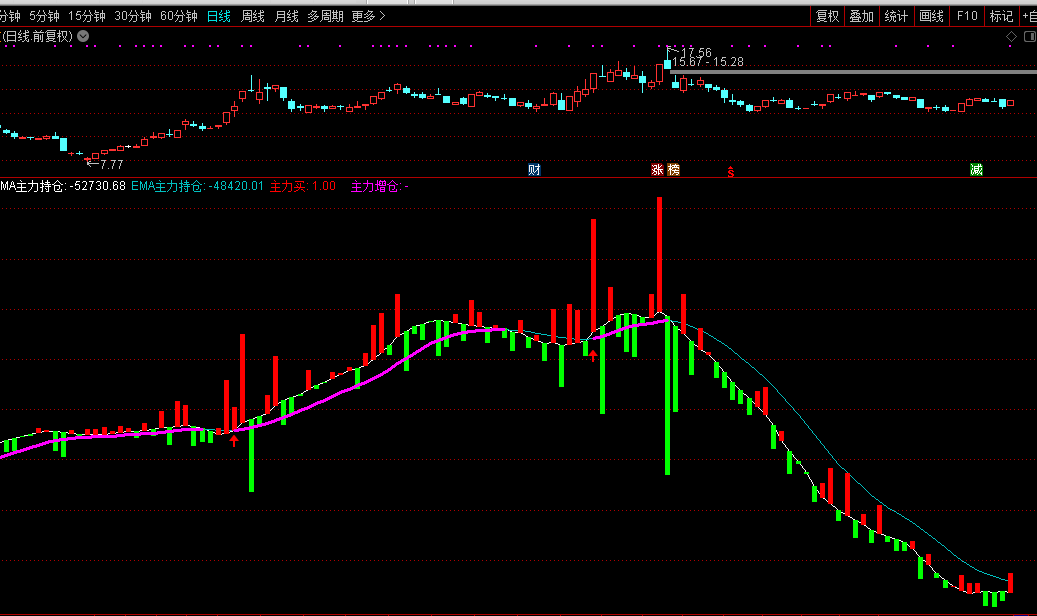Click the 涨 limit-up marker icon
The height and width of the screenshot is (616, 1037).
click(658, 170)
